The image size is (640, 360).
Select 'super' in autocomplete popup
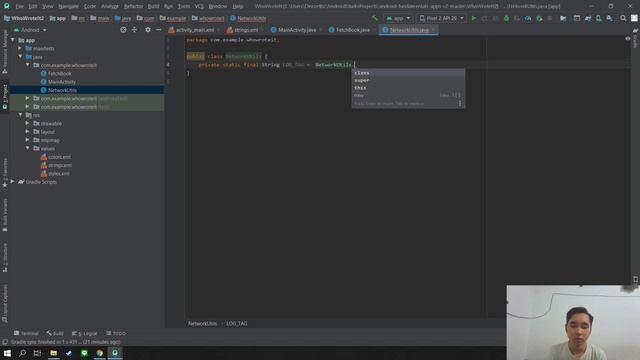pyautogui.click(x=408, y=80)
